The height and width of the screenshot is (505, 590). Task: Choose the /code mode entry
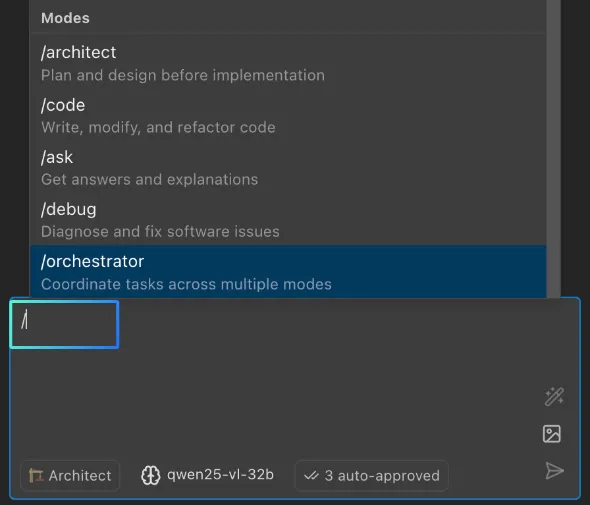[x=288, y=115]
